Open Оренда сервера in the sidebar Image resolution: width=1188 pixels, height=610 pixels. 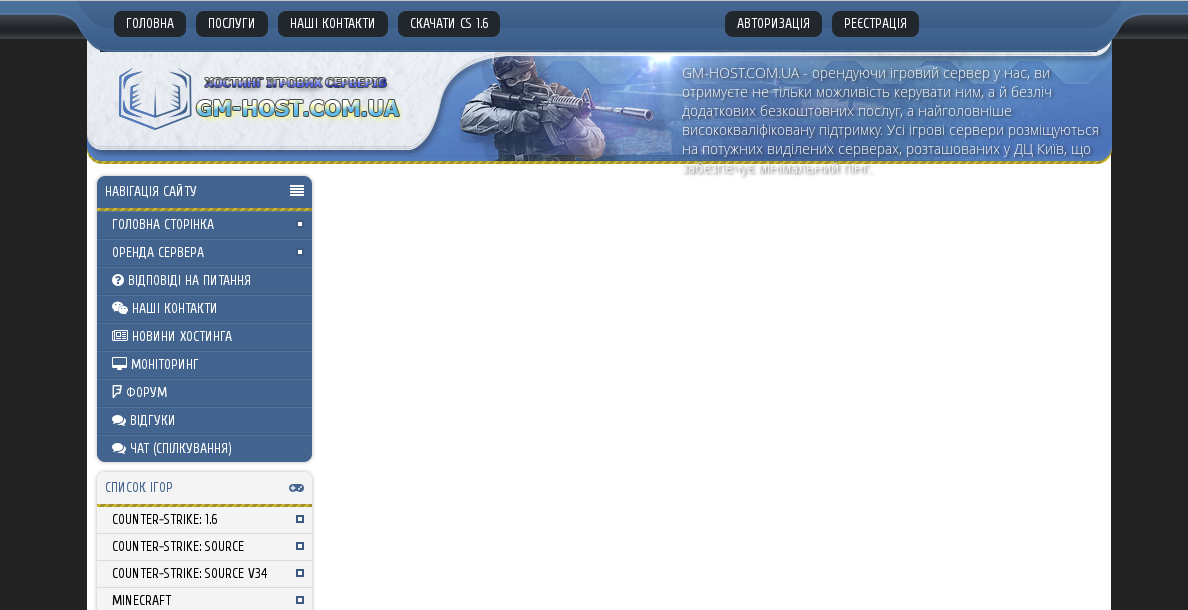point(205,253)
